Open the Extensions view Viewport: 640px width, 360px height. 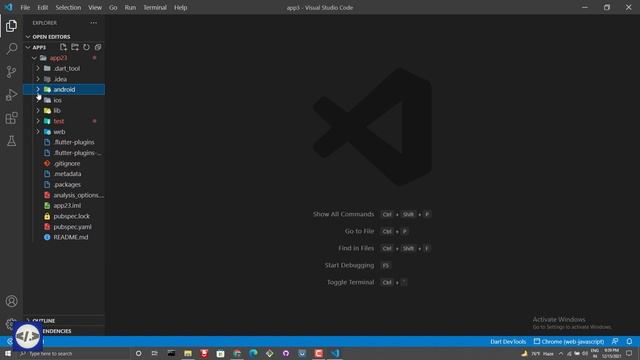(11, 118)
